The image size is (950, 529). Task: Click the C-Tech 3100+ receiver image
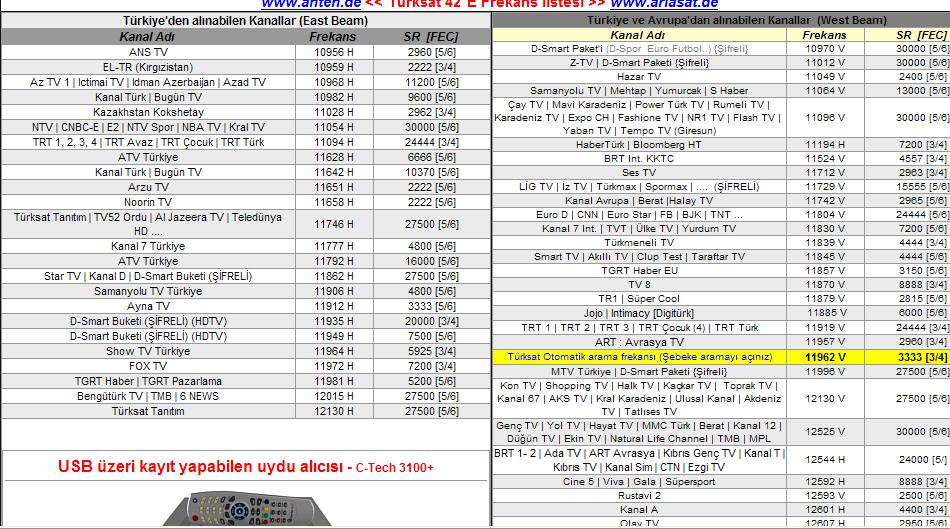tap(246, 508)
